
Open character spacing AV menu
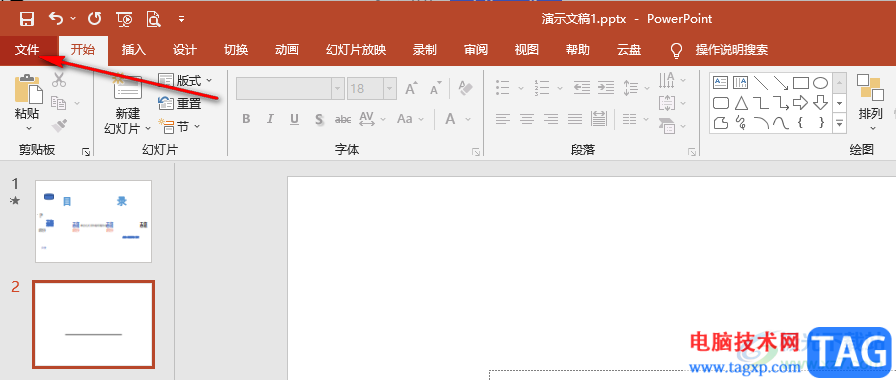[371, 119]
